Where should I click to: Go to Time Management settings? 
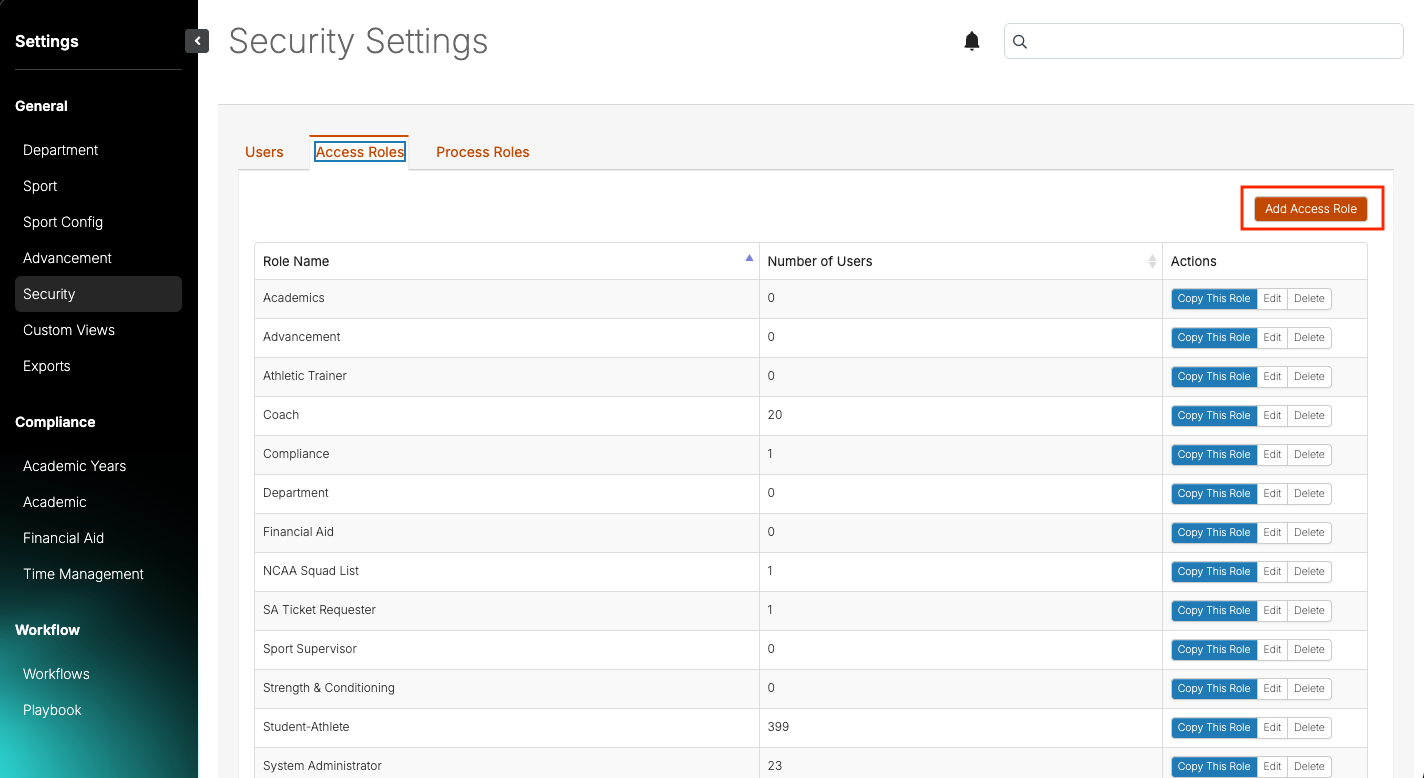point(84,574)
